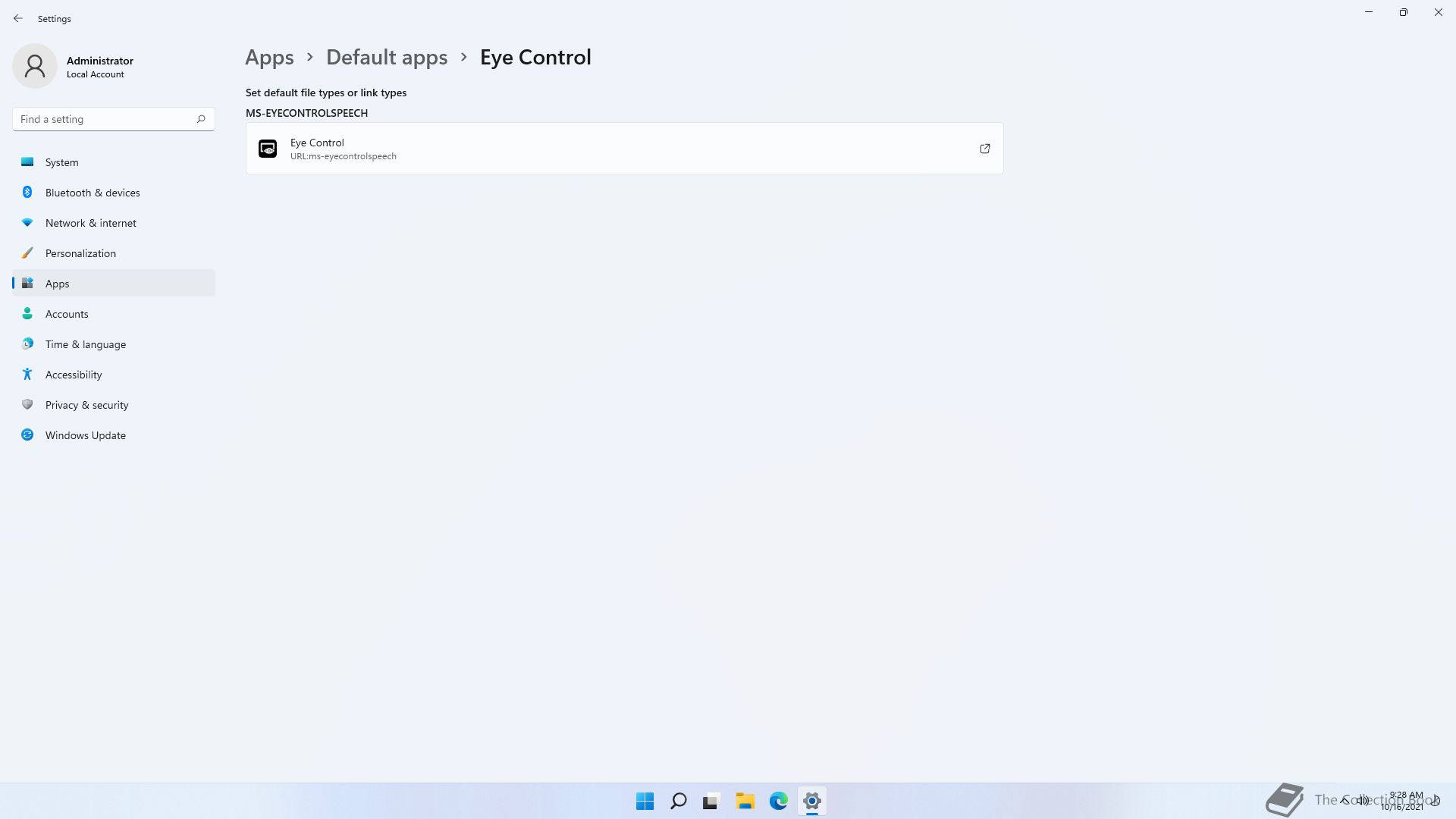This screenshot has height=819, width=1456.
Task: Open Windows Update settings
Action: (x=114, y=435)
